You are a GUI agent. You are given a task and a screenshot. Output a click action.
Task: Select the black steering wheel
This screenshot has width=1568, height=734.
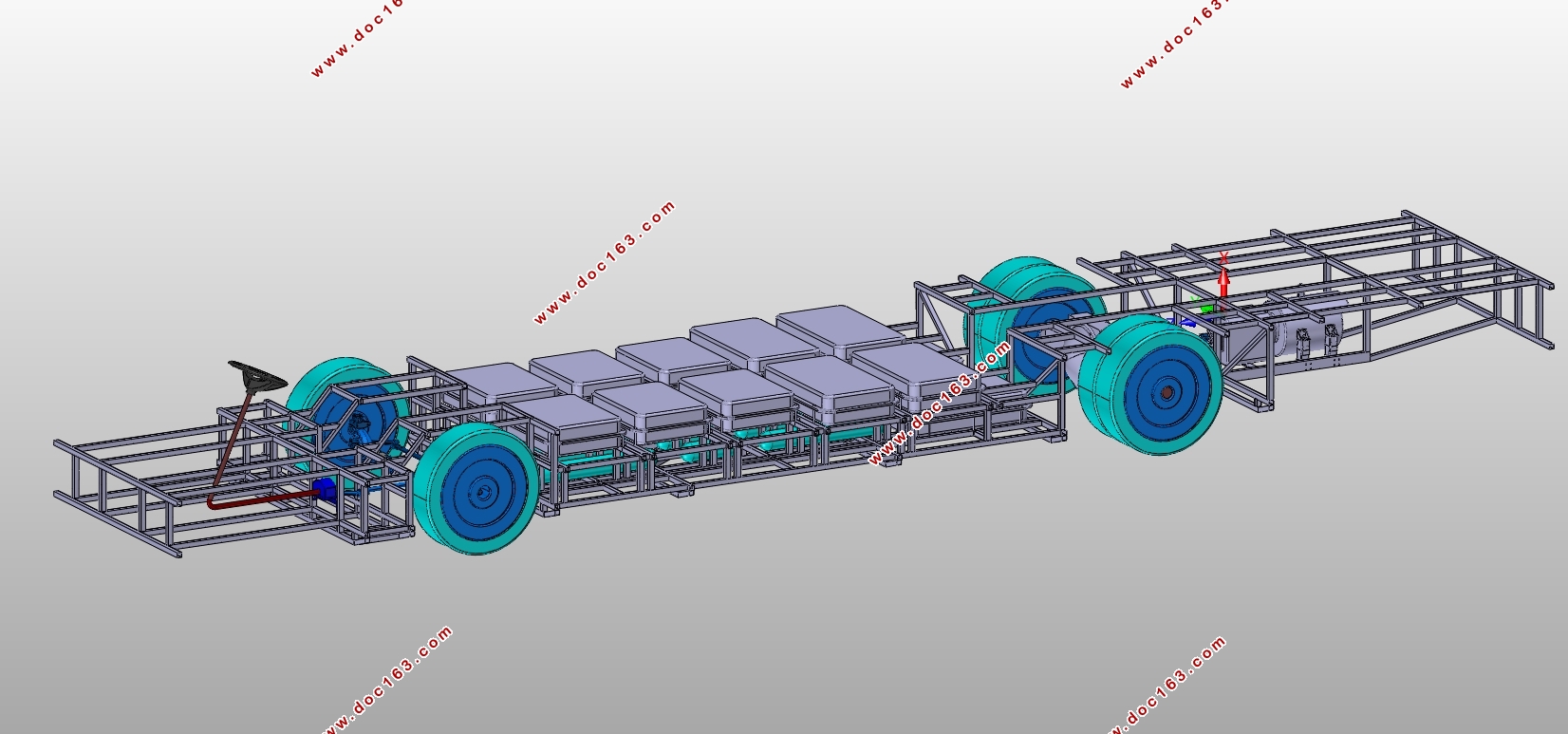[x=257, y=376]
